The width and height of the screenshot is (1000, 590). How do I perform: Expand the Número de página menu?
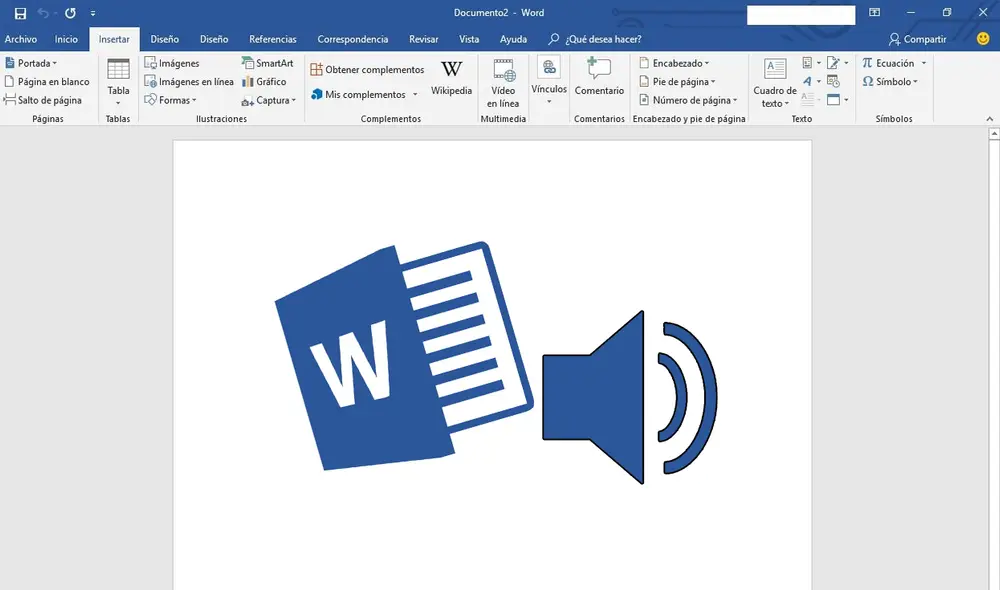point(688,100)
